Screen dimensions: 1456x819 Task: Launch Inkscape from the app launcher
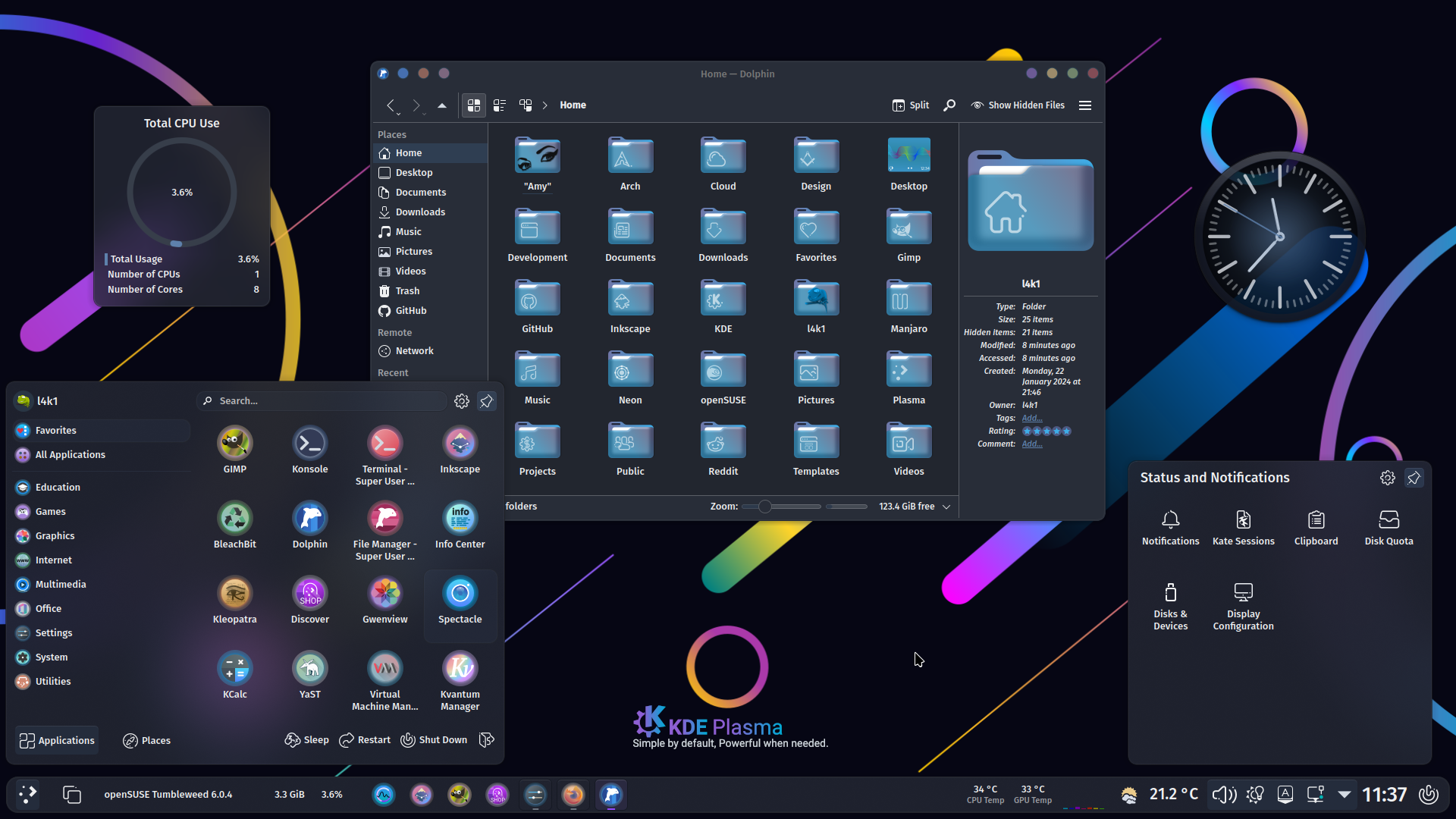coord(460,450)
